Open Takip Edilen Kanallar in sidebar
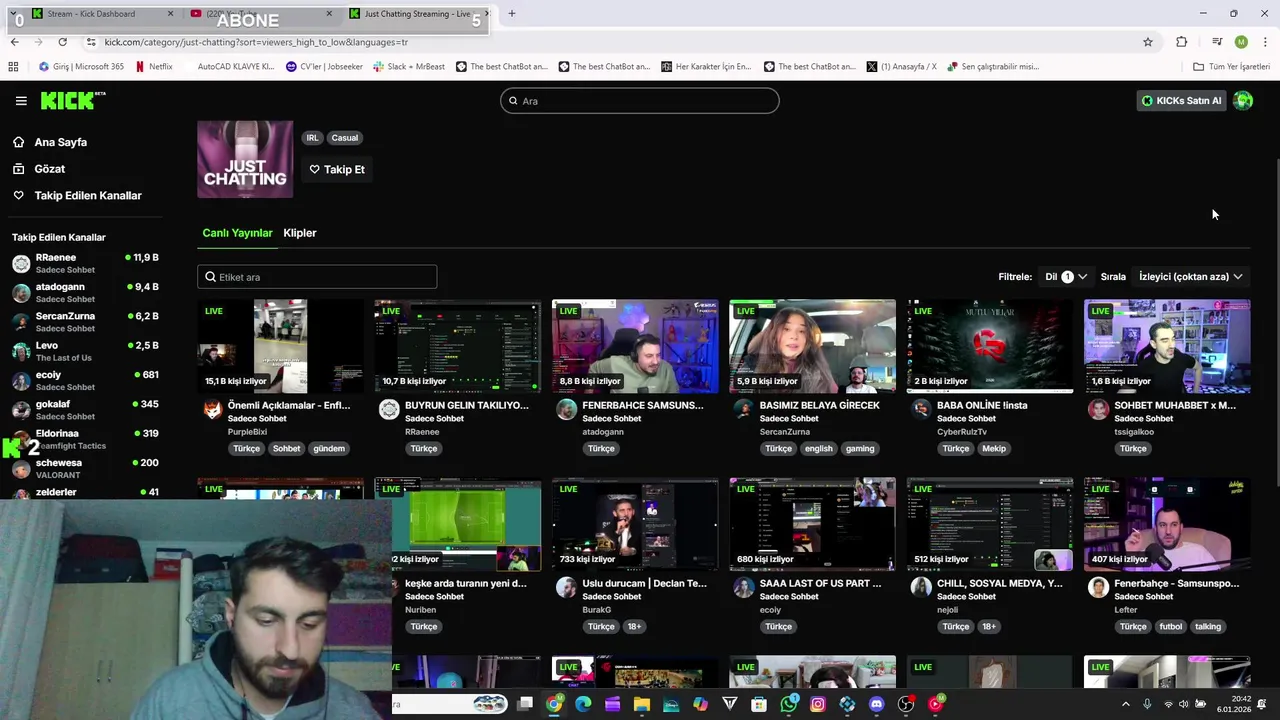1280x720 pixels. (87, 196)
